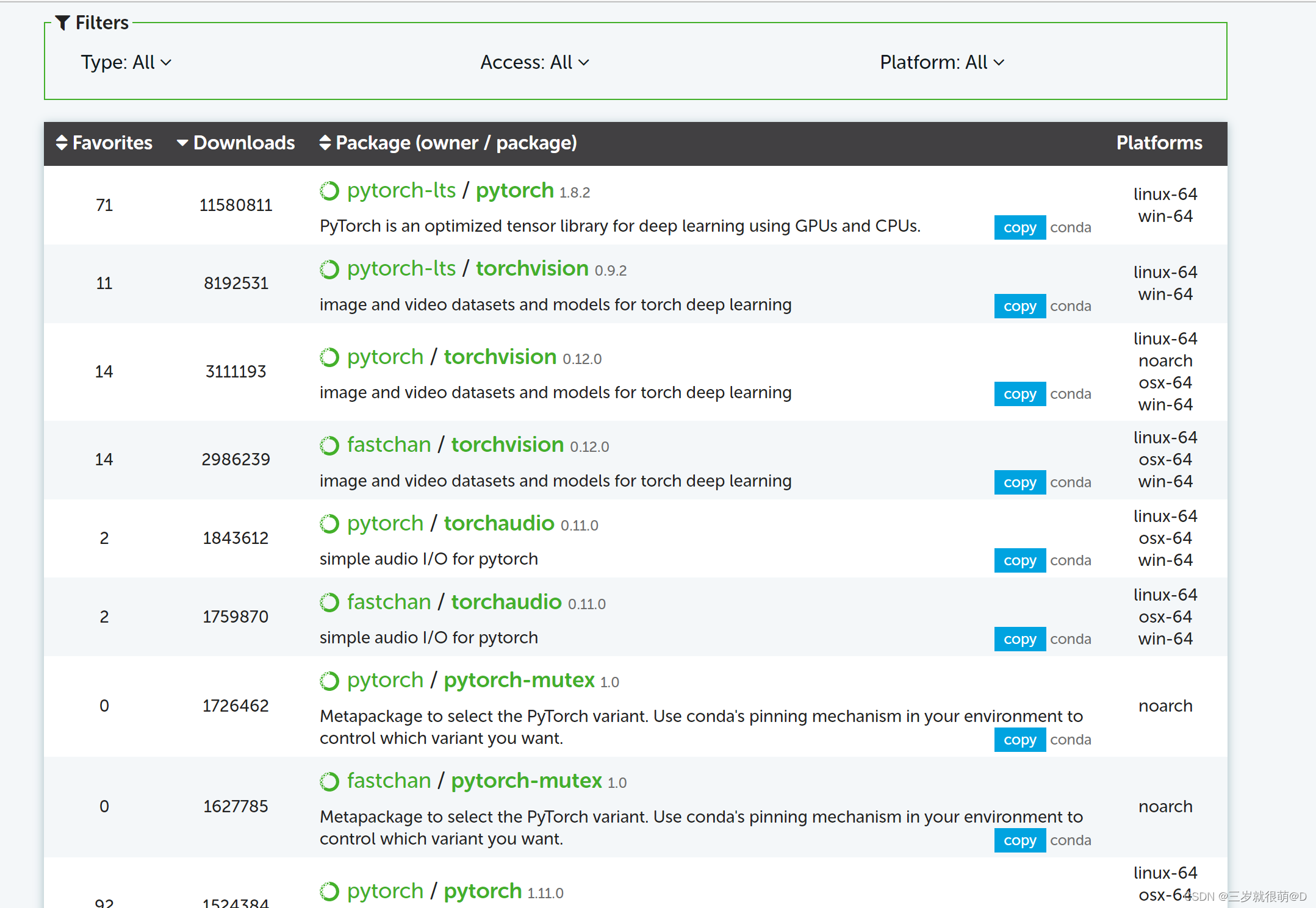Open the pytorch 1.11.0 package link
This screenshot has width=1316, height=908.
click(x=483, y=891)
